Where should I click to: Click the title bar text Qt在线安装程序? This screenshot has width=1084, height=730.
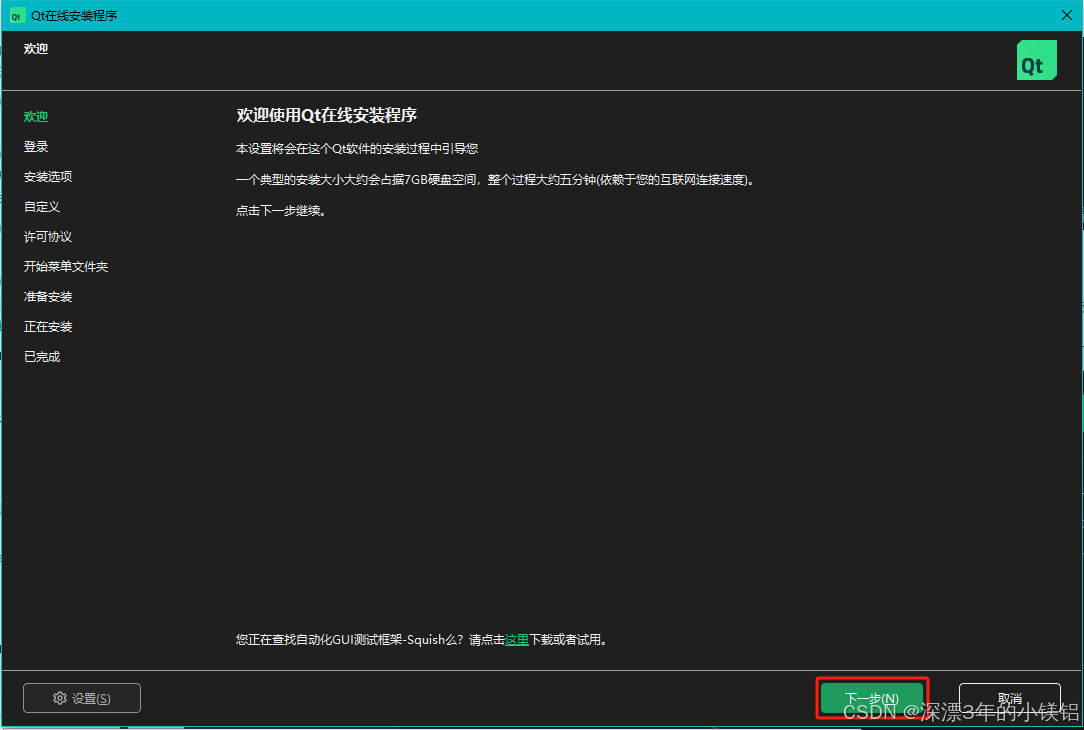click(x=74, y=15)
